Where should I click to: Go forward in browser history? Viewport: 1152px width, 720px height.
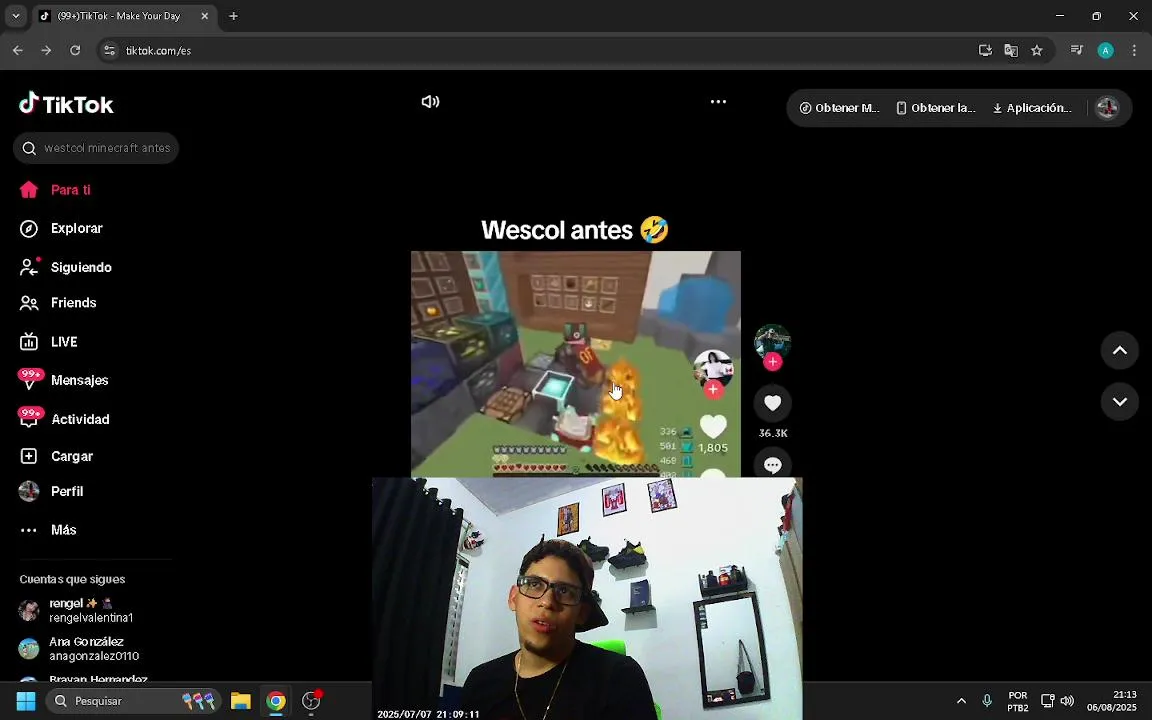tap(46, 50)
